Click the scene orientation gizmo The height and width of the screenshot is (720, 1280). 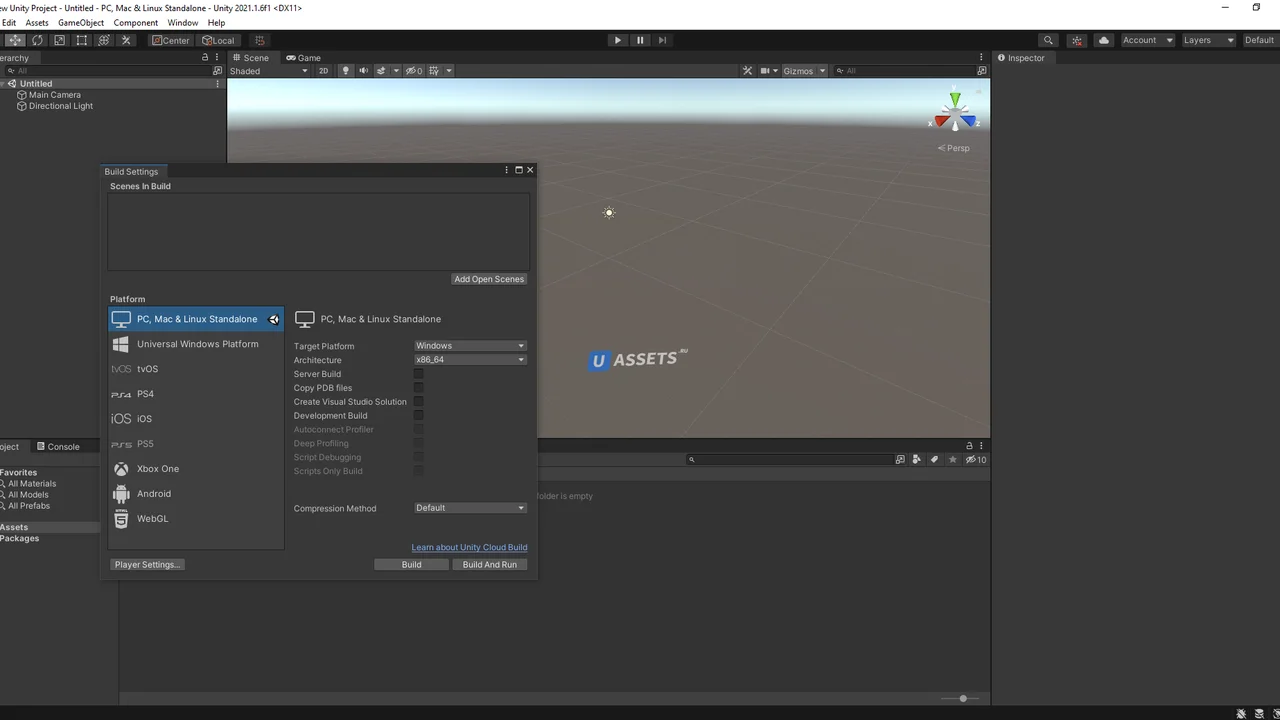coord(955,112)
